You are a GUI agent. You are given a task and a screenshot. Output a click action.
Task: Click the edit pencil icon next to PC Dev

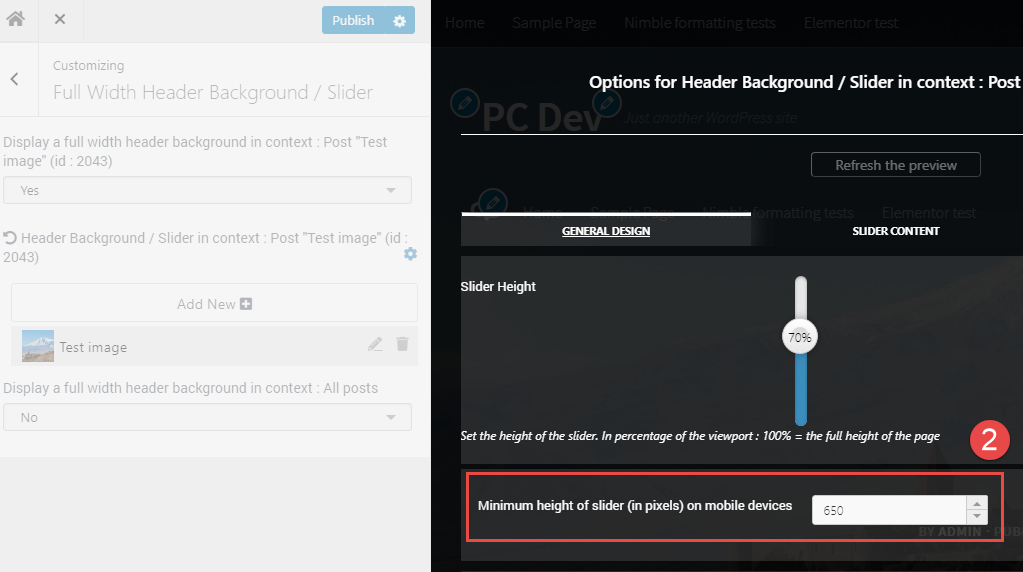(x=464, y=101)
